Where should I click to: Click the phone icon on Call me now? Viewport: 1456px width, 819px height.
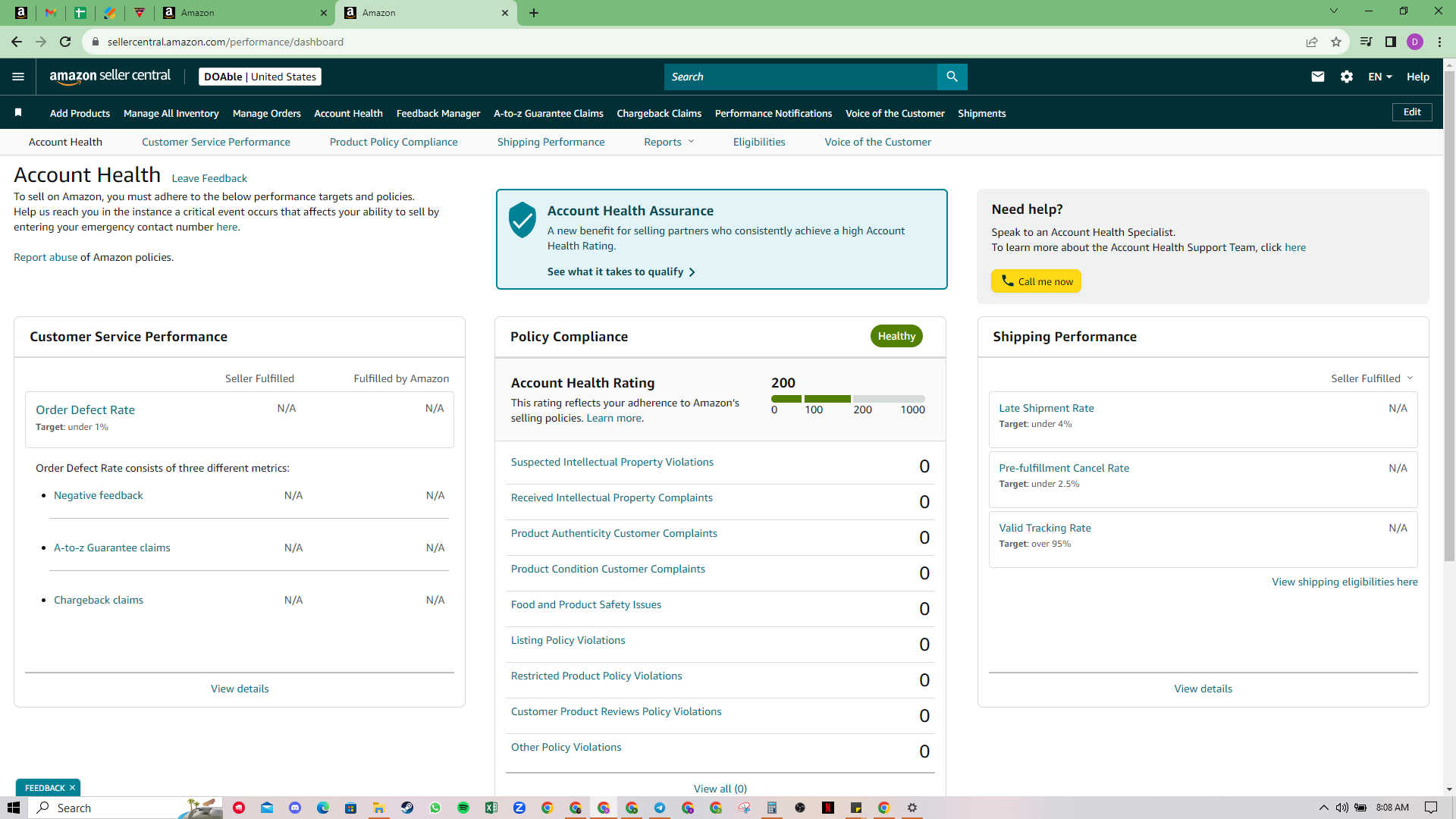(1008, 281)
